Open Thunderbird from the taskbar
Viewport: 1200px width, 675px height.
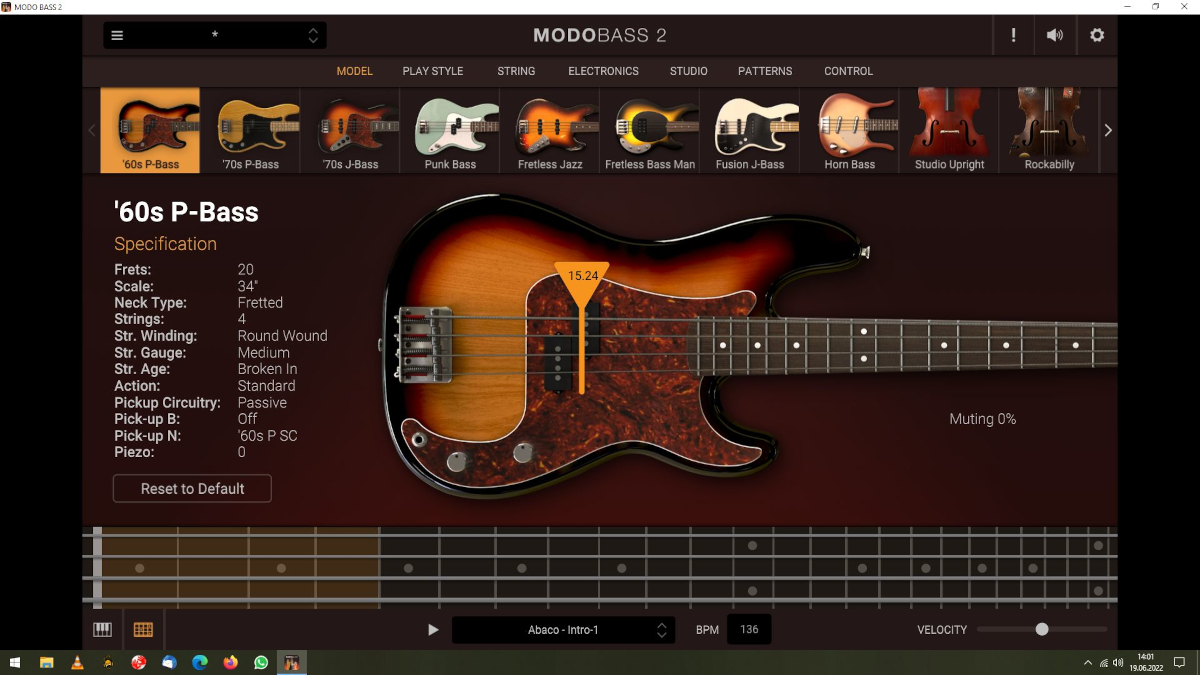tap(169, 662)
